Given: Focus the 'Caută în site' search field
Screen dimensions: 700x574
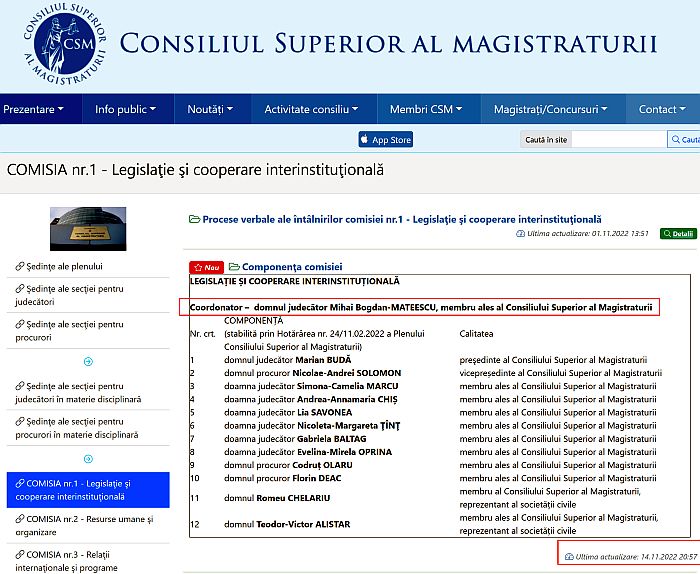Looking at the screenshot, I should (619, 140).
